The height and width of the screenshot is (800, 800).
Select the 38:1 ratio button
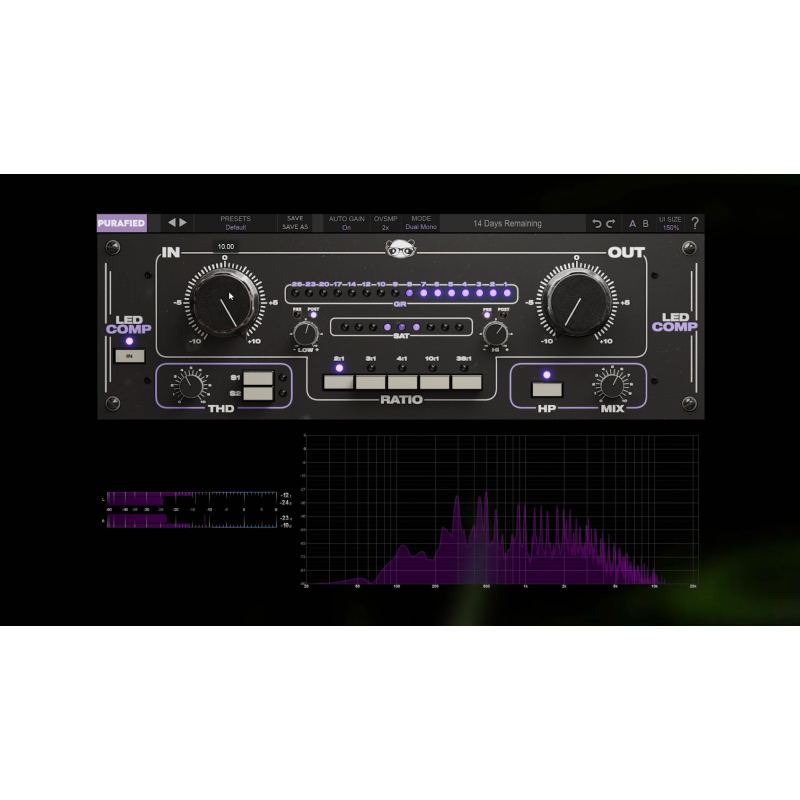(x=466, y=382)
